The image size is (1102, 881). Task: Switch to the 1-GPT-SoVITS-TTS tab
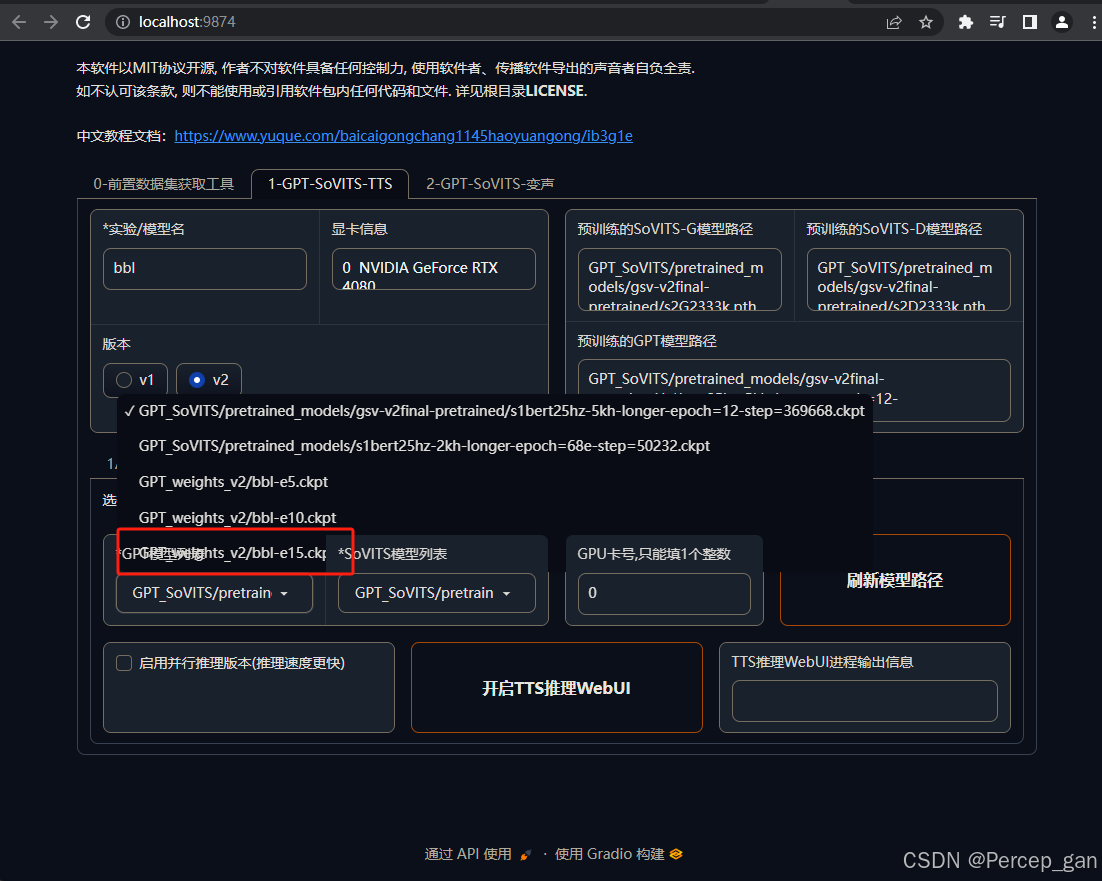click(x=330, y=184)
